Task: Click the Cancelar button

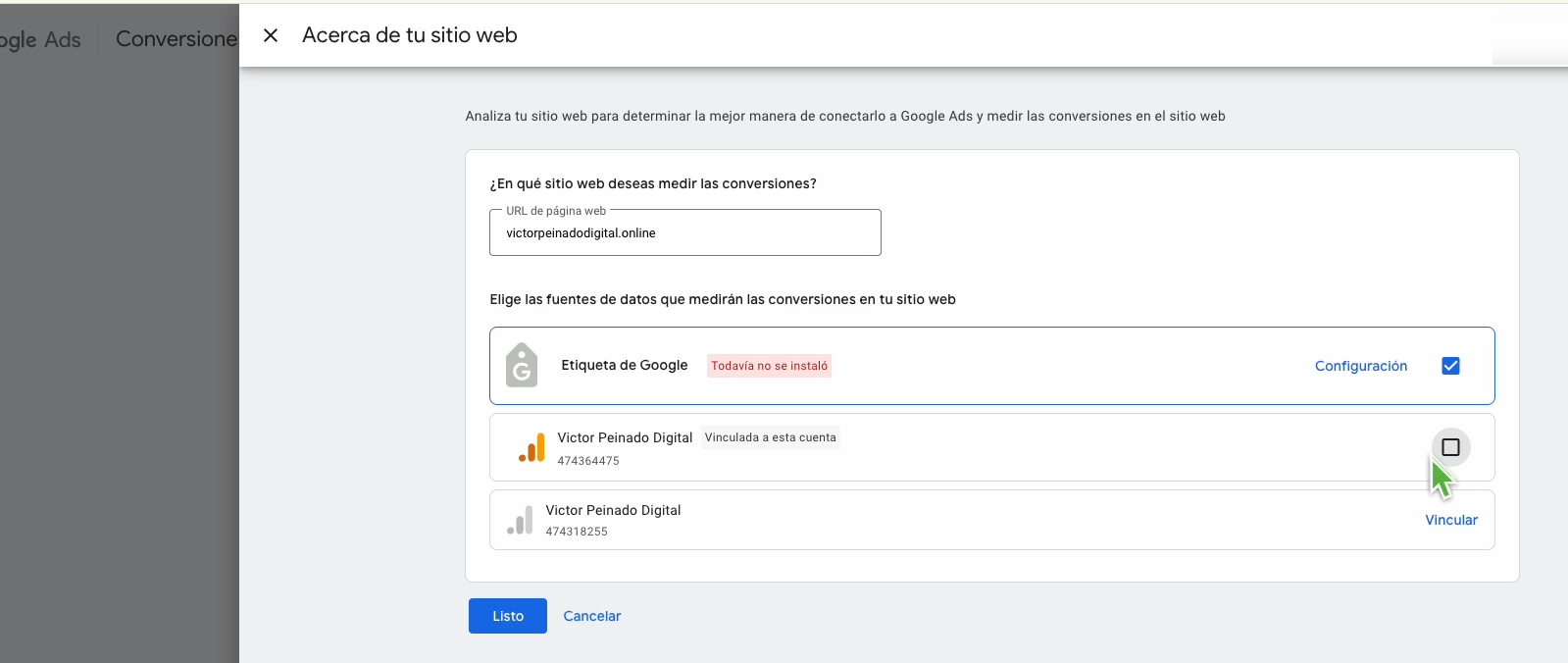Action: [x=591, y=616]
